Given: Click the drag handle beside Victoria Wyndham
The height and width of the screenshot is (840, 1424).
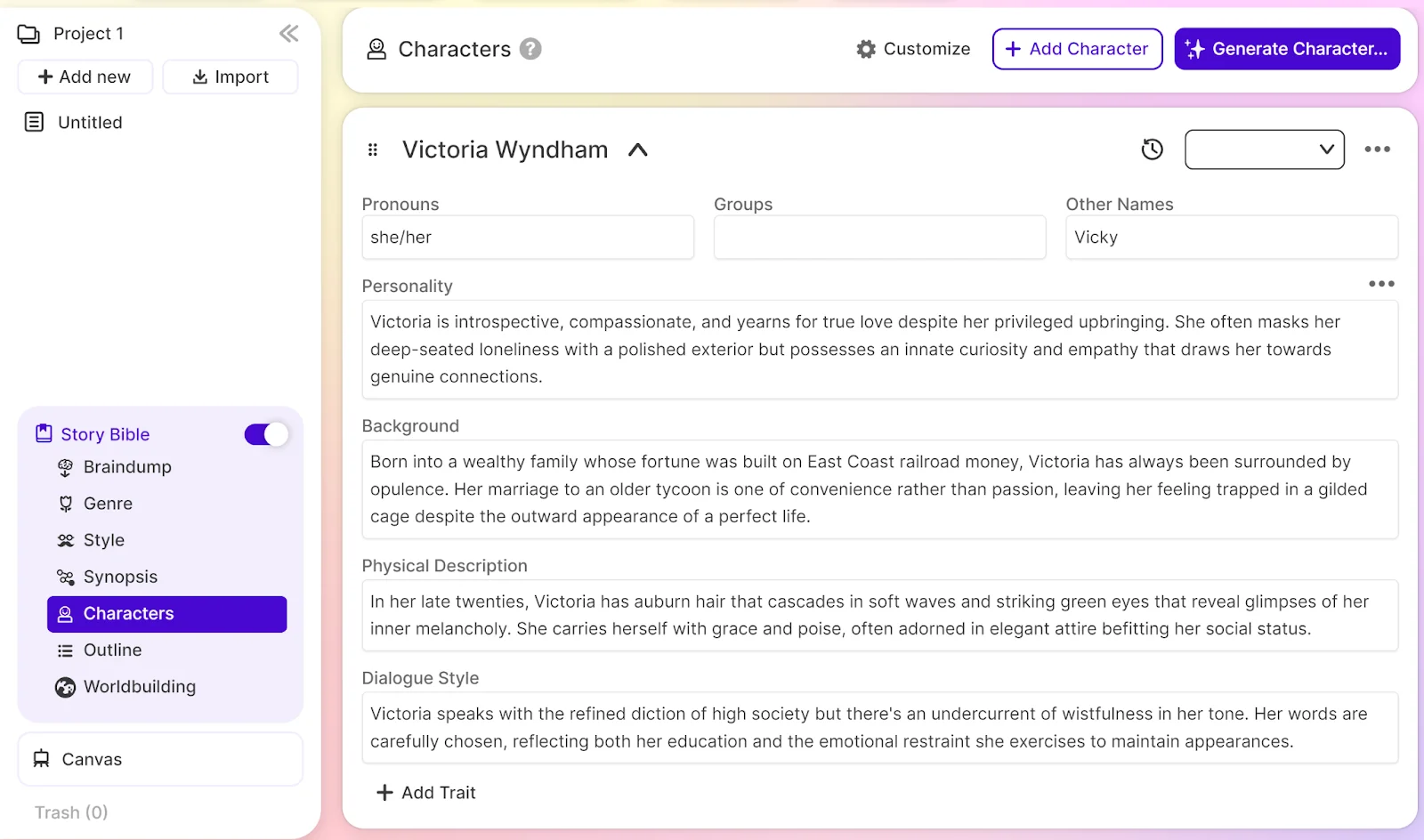Looking at the screenshot, I should [x=373, y=149].
